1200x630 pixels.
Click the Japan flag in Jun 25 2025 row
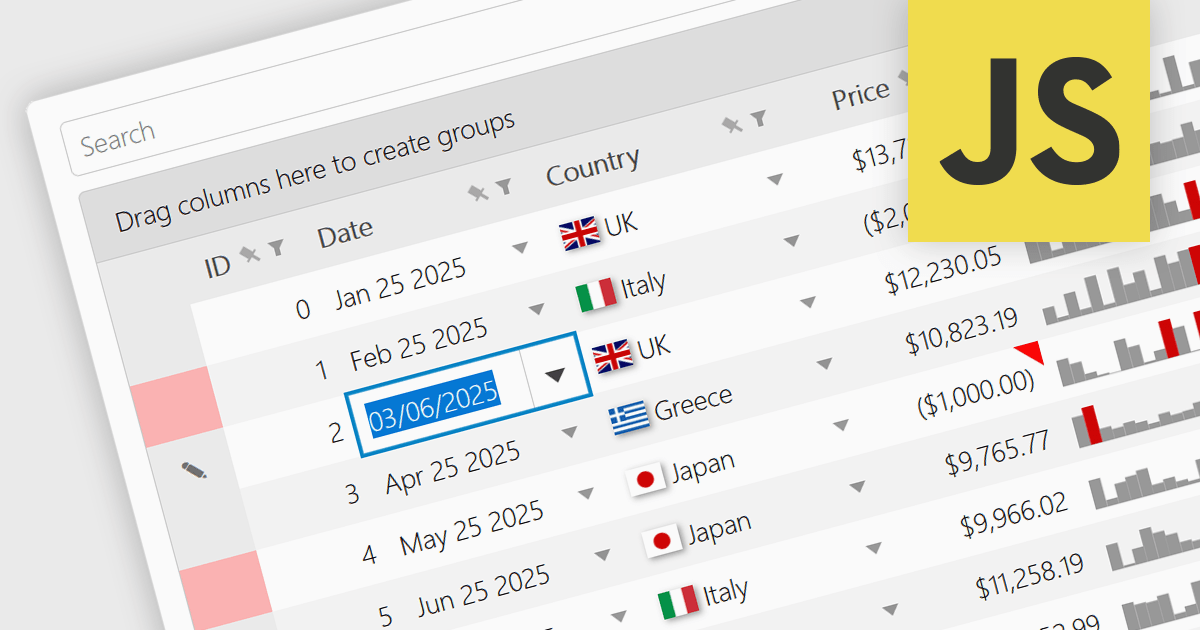coord(661,540)
